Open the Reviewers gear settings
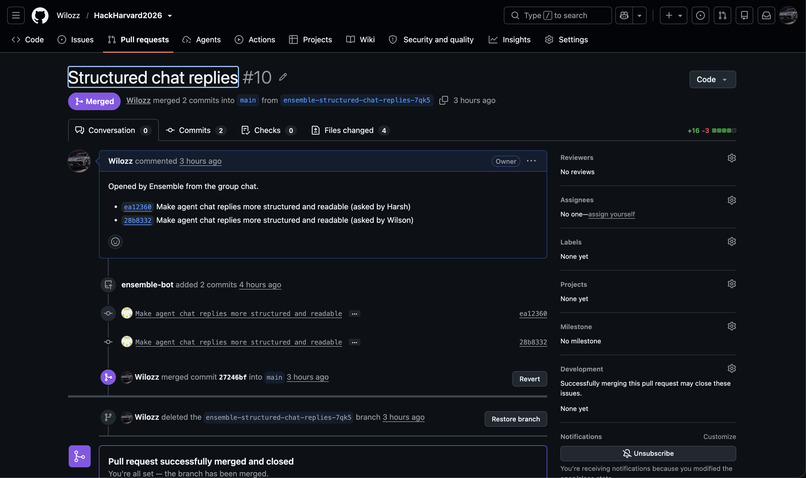806x478 pixels. pos(731,158)
